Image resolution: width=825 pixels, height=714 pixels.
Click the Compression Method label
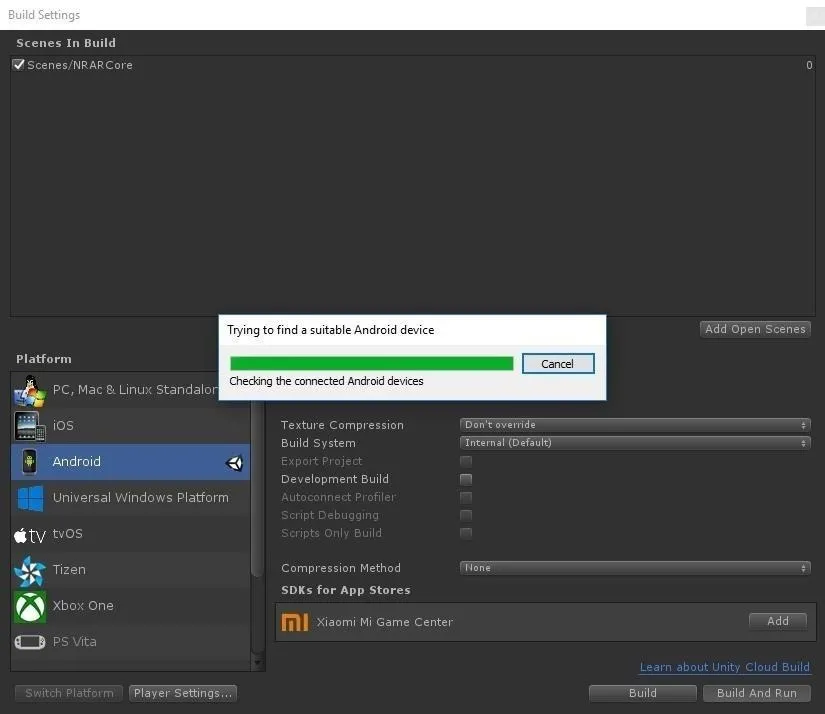point(341,568)
